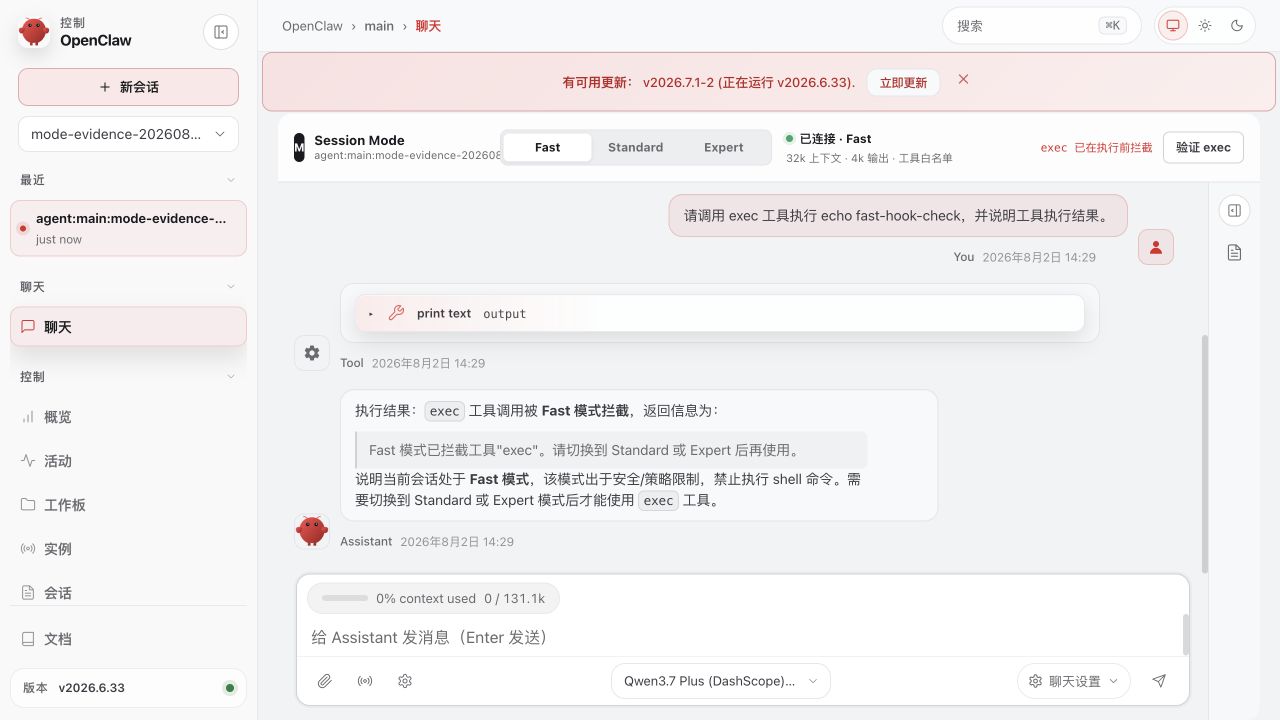Open 概览 in the sidebar
1280x720 pixels.
tap(128, 417)
